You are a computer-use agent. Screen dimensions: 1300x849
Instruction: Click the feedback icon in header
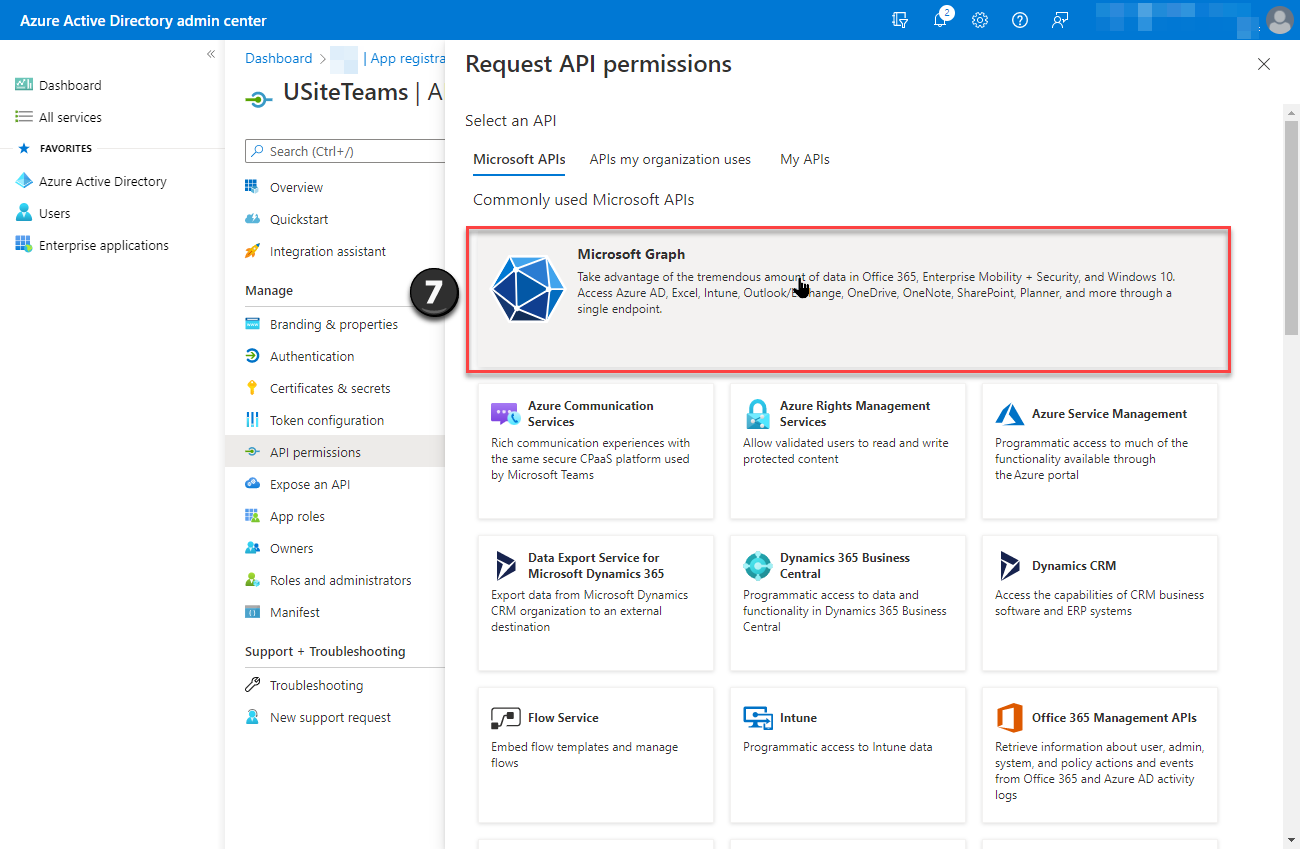[1060, 20]
